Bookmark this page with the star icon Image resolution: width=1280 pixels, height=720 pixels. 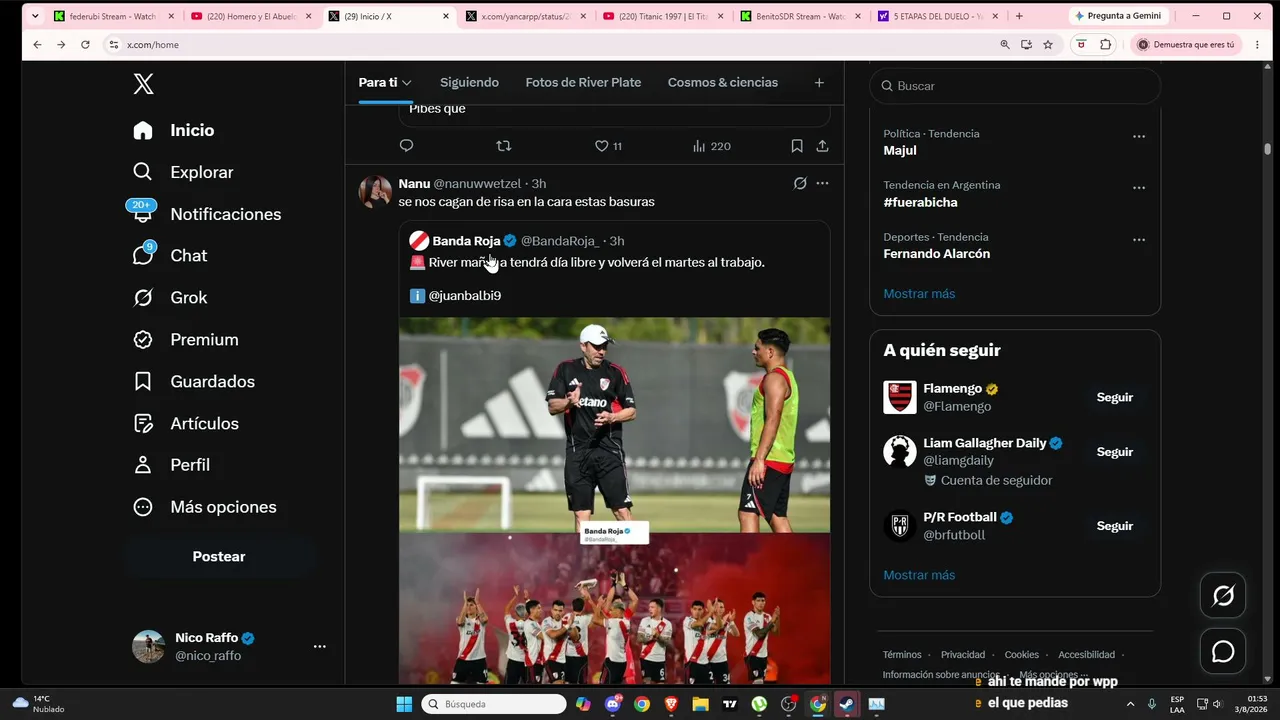tap(1048, 45)
